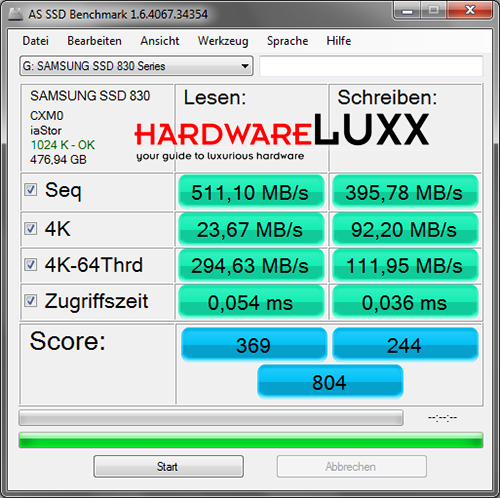Minimize the AS SSD Benchmark window
The image size is (500, 498).
(x=407, y=11)
